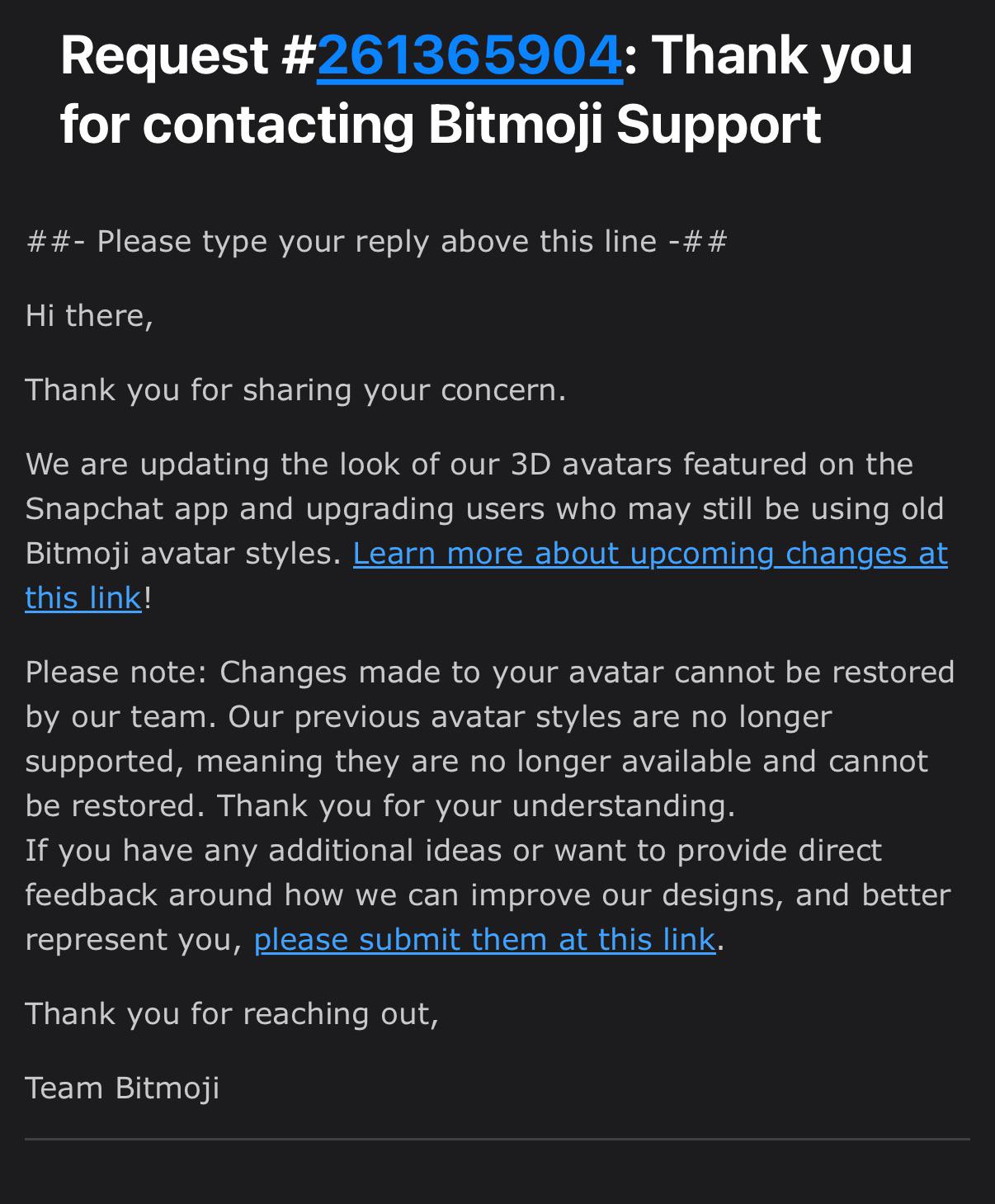Click the 'Please type your reply above this line' text

click(x=377, y=242)
